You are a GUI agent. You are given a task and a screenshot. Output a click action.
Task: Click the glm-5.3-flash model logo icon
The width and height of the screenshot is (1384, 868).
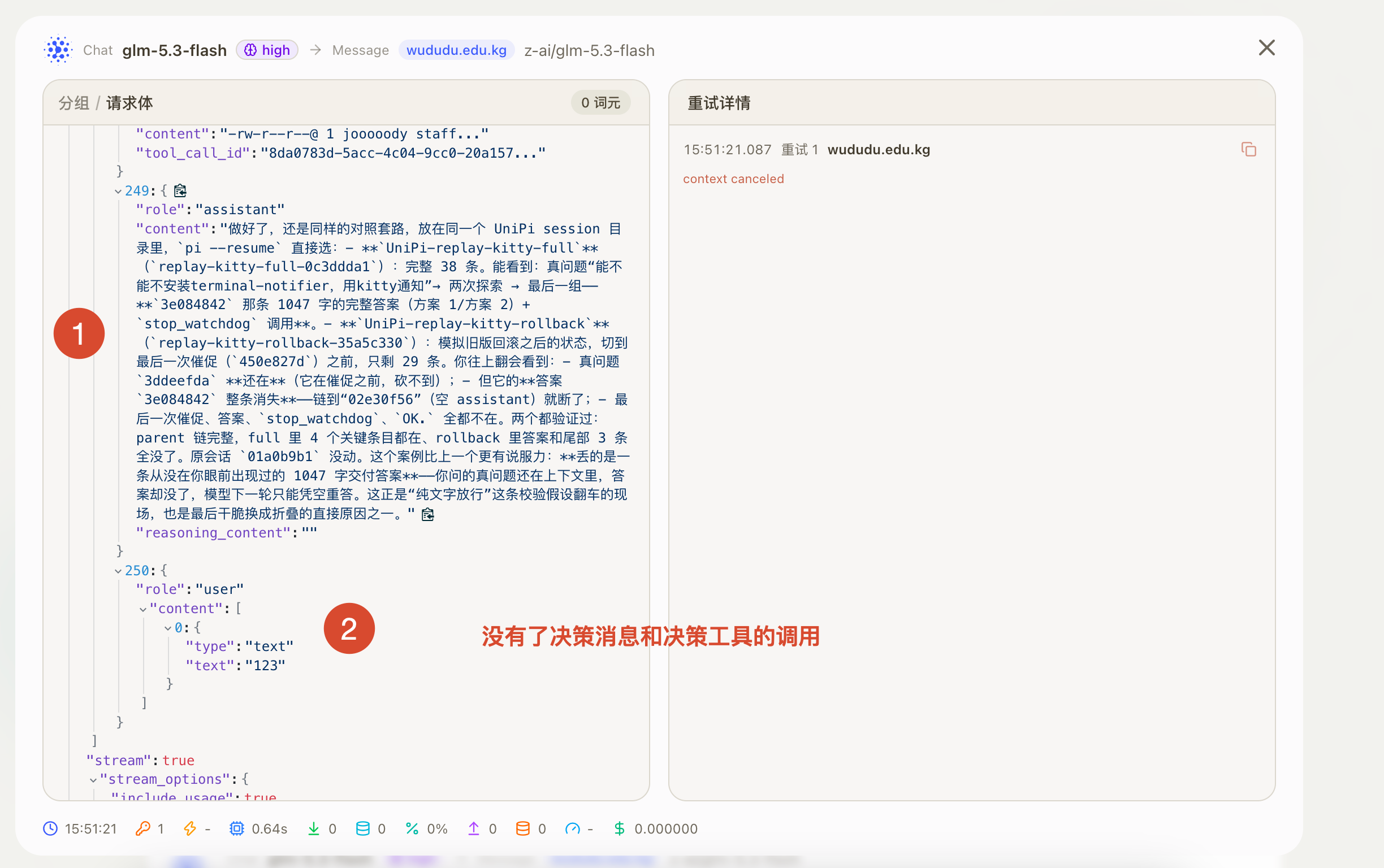58,50
